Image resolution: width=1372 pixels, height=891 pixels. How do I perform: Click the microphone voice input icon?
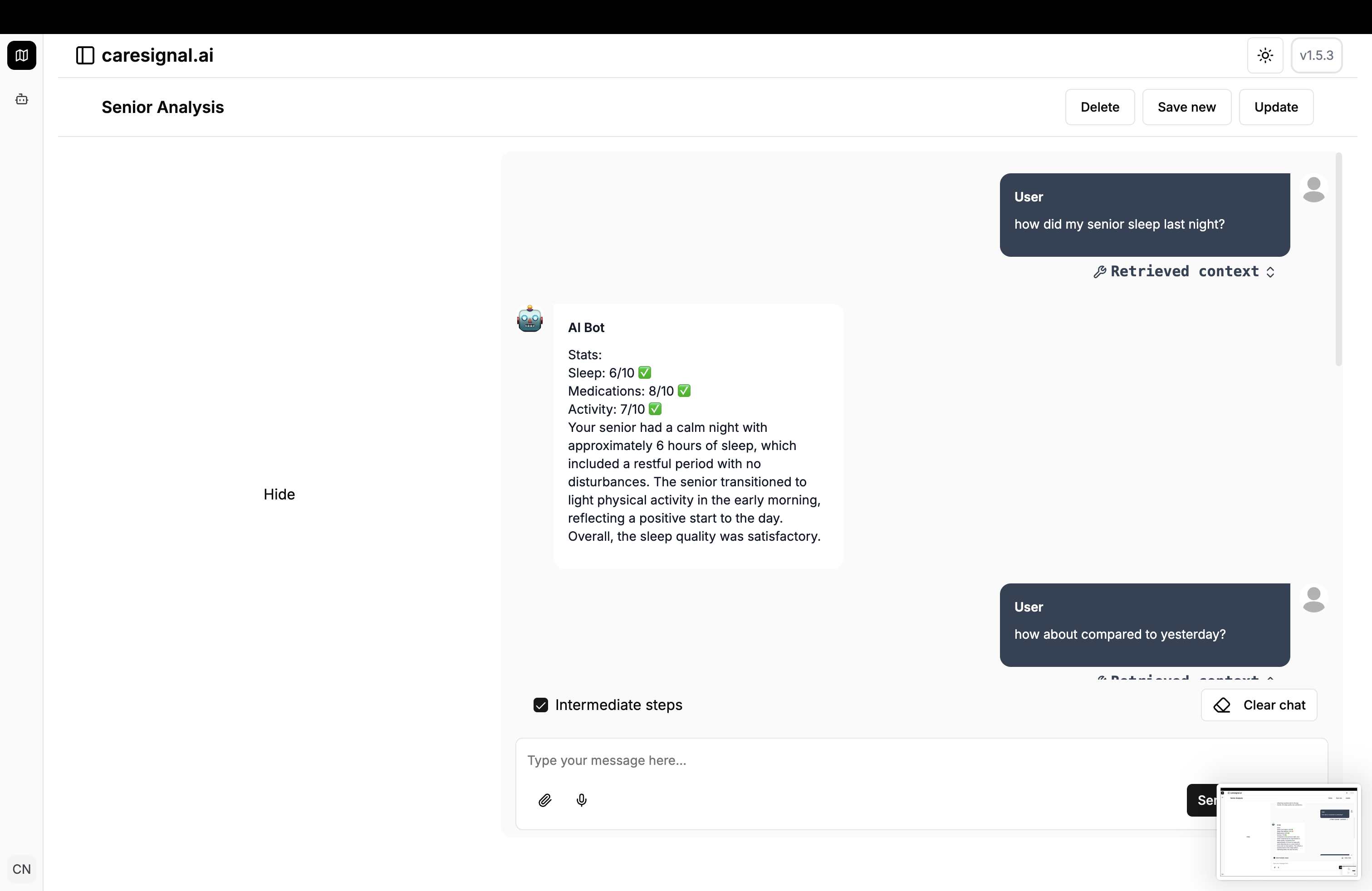pos(582,800)
